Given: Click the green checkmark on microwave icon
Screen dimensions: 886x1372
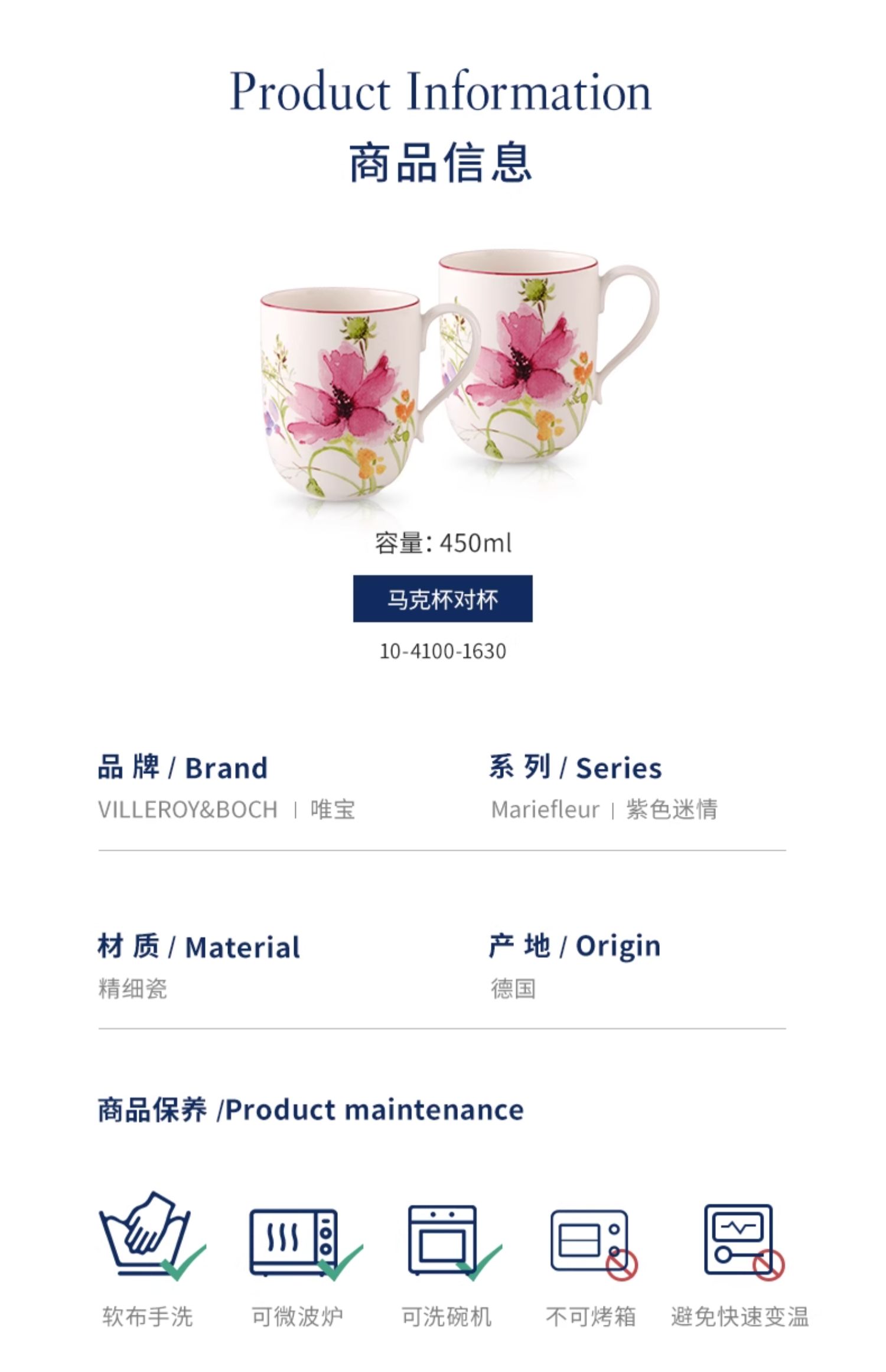Looking at the screenshot, I should click(340, 1262).
